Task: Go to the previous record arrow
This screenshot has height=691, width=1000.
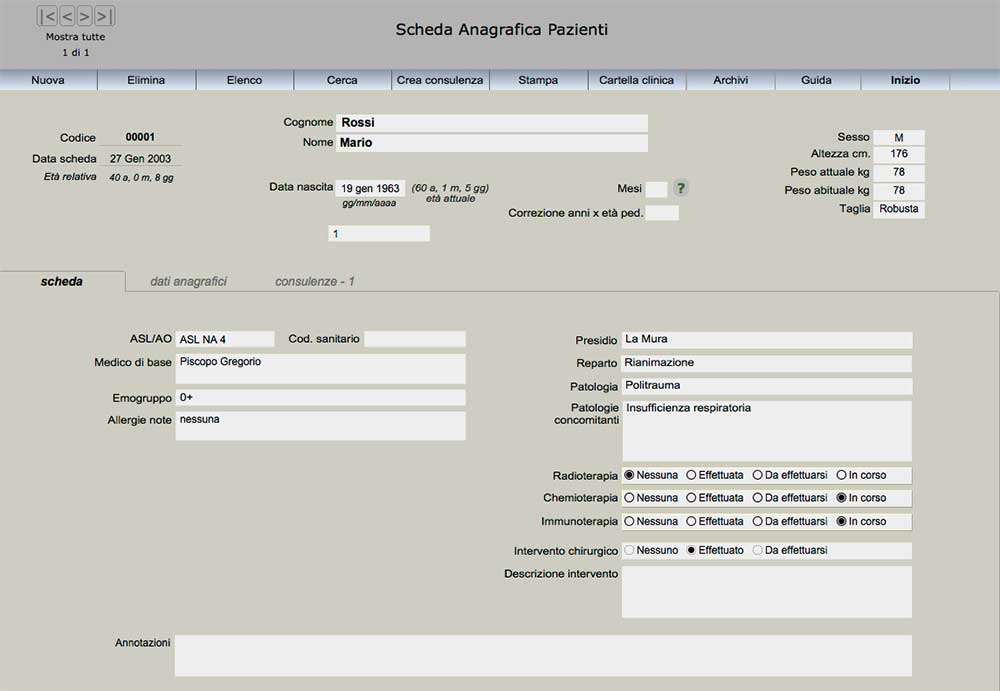Action: 66,17
